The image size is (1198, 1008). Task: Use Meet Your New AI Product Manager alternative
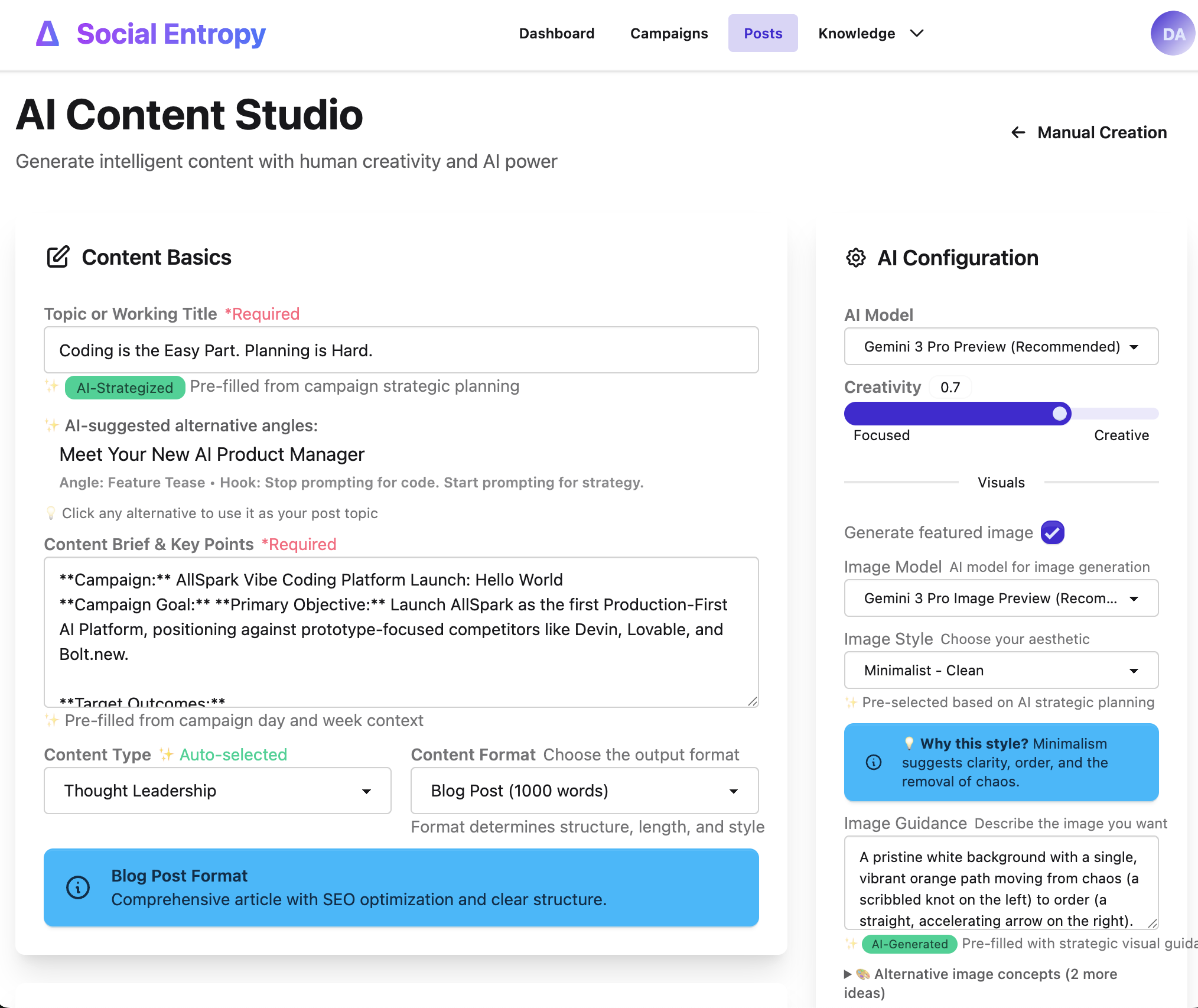coord(211,454)
